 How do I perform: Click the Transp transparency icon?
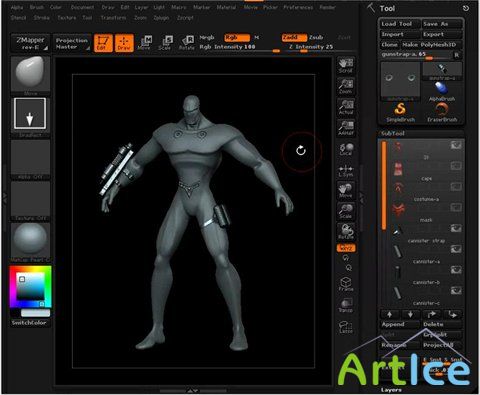pyautogui.click(x=346, y=305)
